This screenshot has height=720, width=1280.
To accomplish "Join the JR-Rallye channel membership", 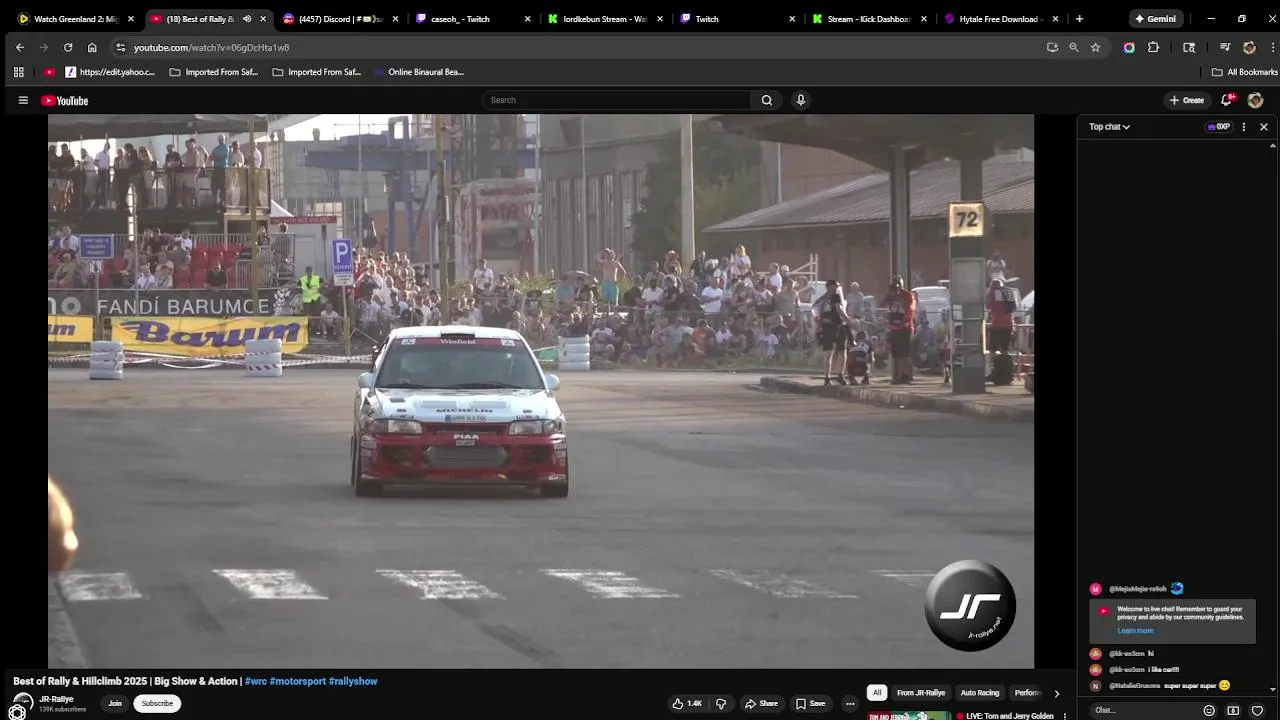I will pyautogui.click(x=115, y=703).
